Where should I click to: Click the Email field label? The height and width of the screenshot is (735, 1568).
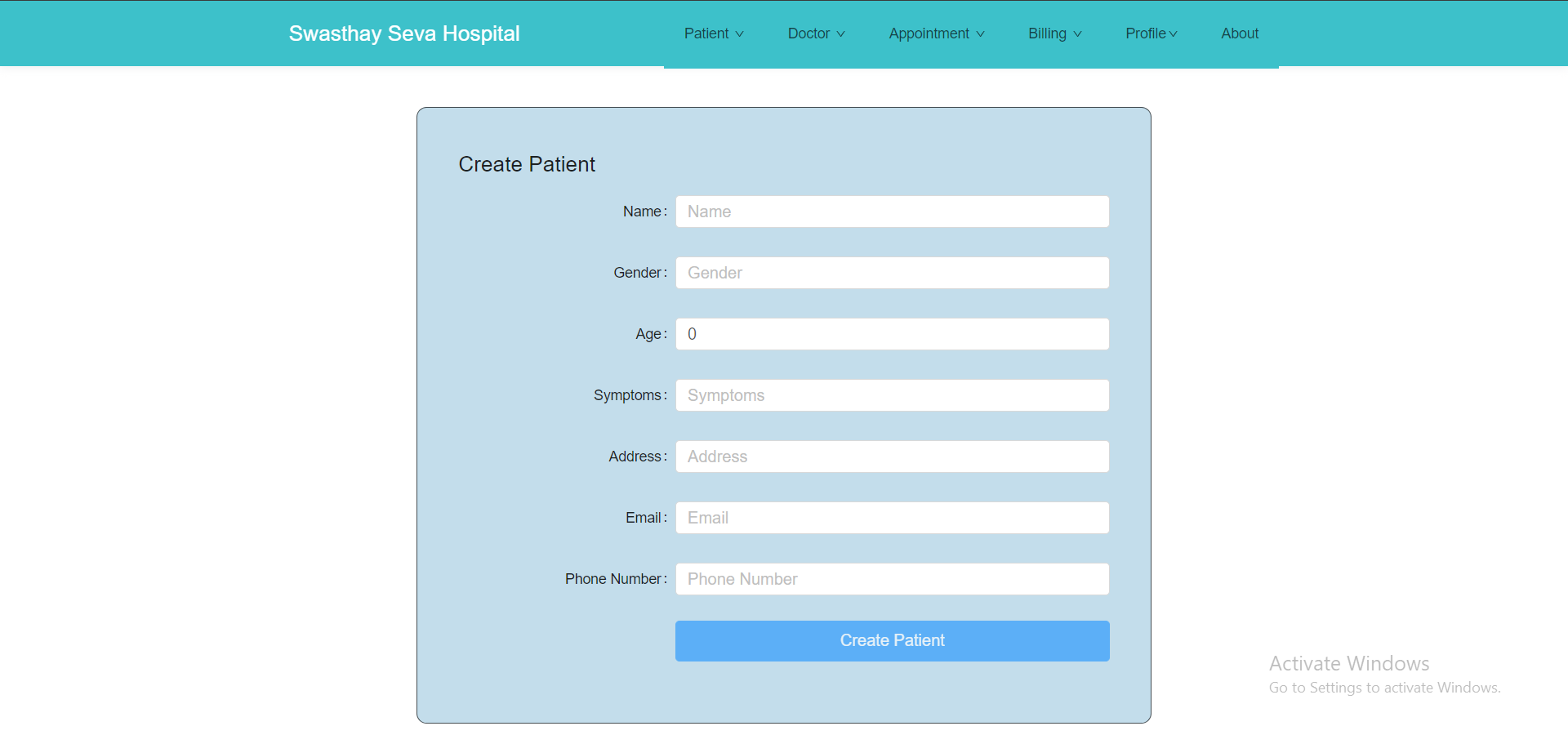tap(644, 518)
